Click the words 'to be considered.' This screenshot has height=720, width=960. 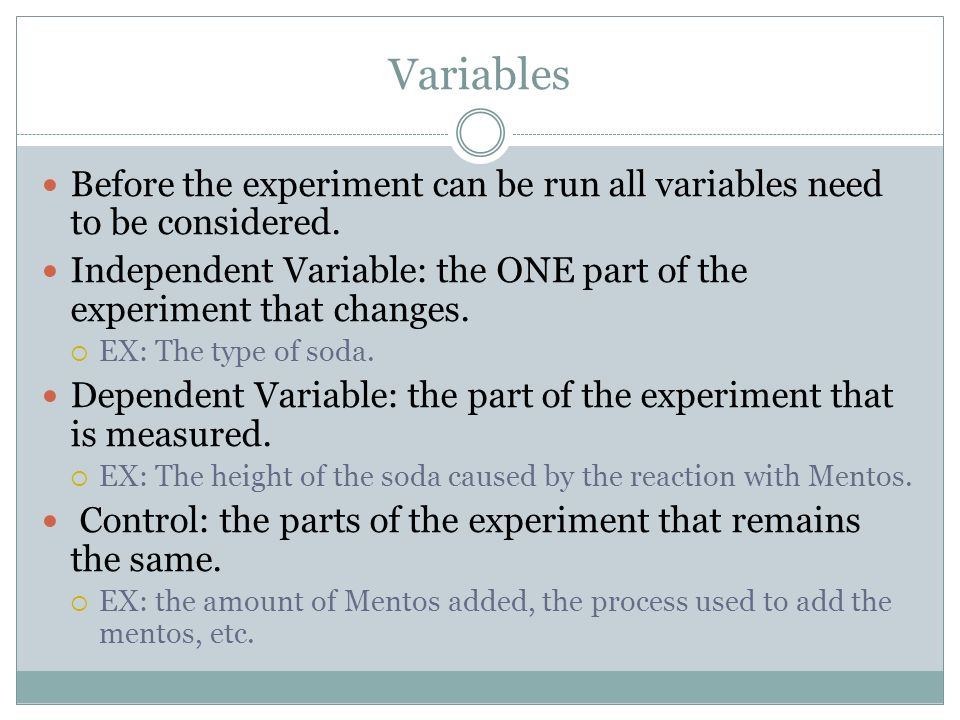click(205, 222)
